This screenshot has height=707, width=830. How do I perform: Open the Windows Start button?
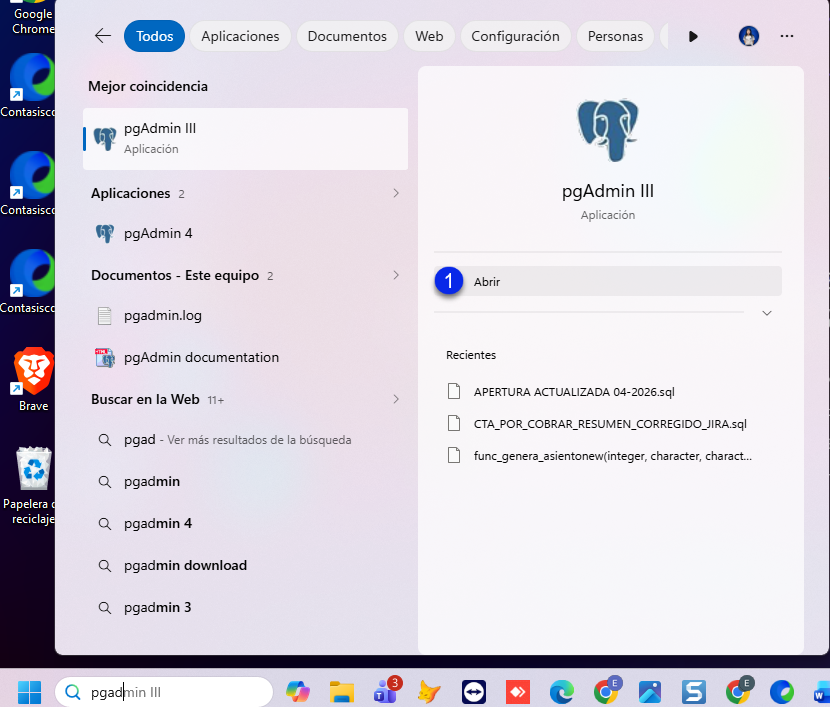29,692
